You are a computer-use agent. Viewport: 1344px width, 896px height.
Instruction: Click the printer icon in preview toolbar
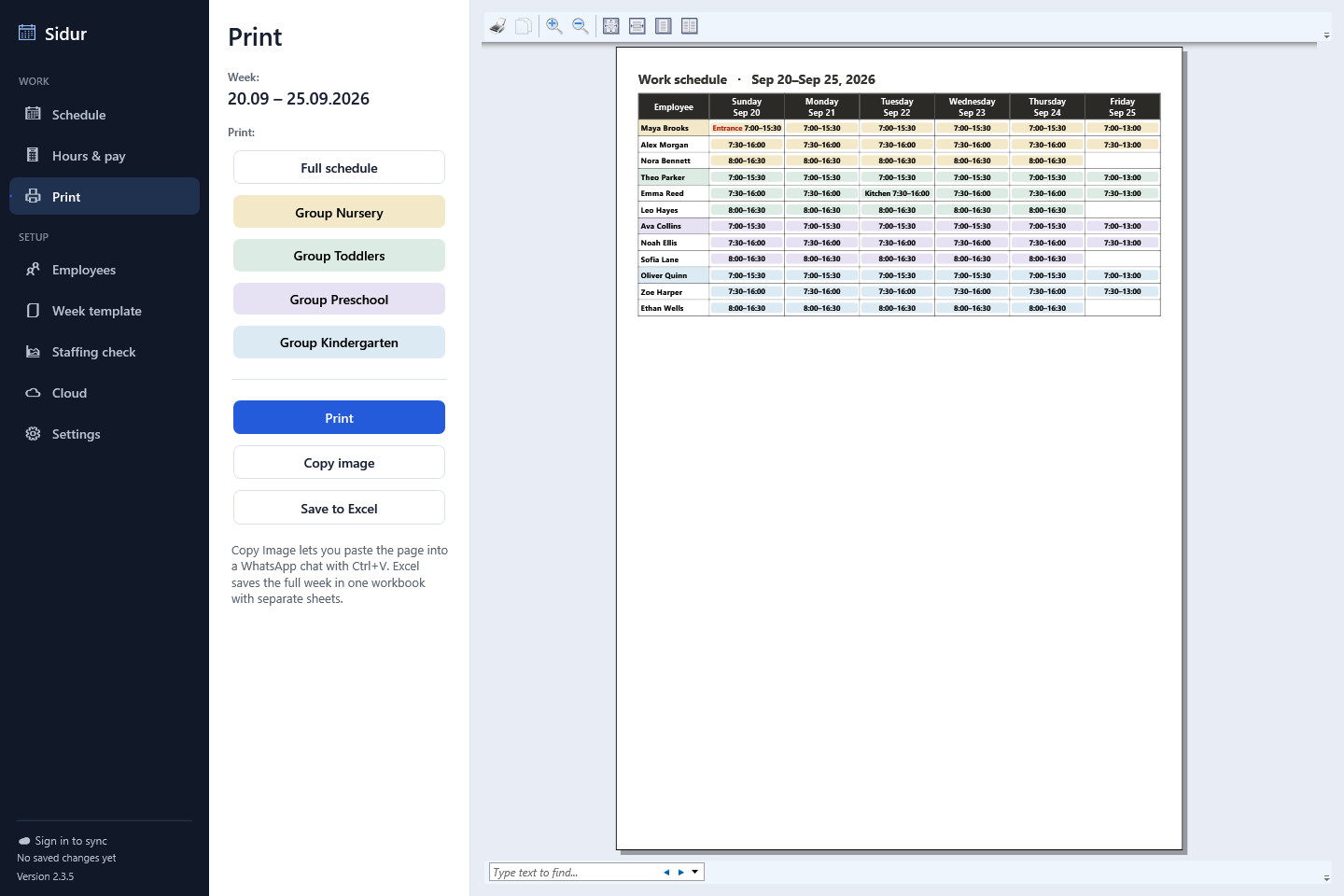(497, 26)
